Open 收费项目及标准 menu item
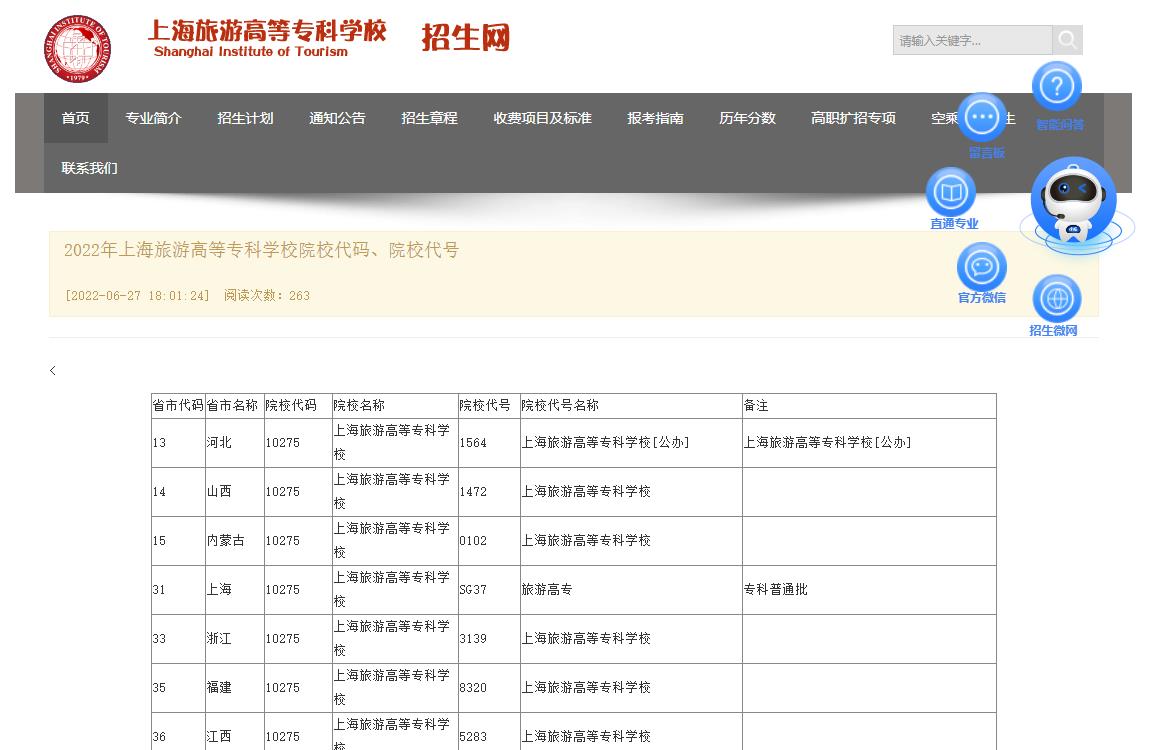The width and height of the screenshot is (1150, 750). [543, 118]
